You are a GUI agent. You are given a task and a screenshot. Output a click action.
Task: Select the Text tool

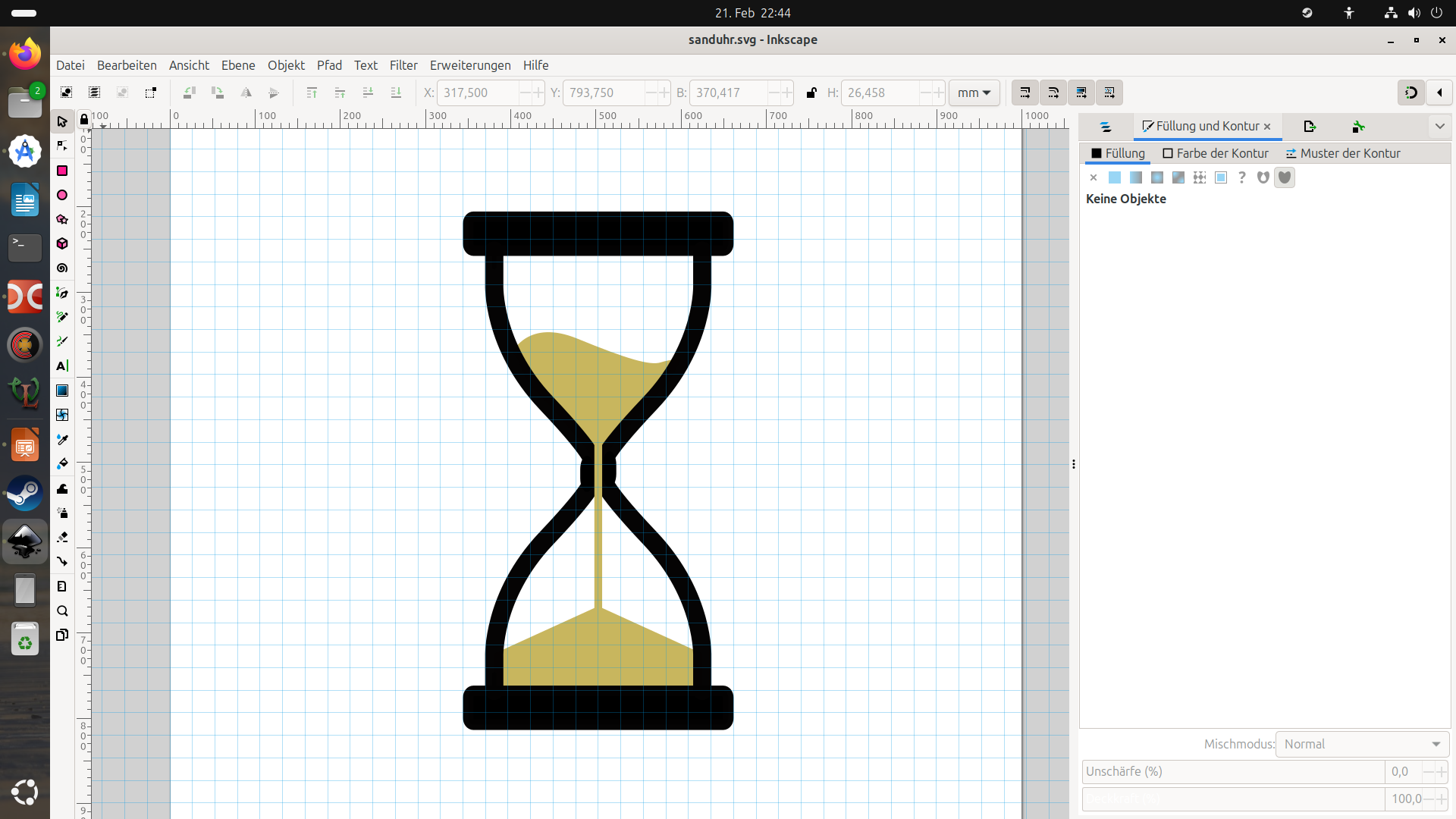click(x=62, y=366)
